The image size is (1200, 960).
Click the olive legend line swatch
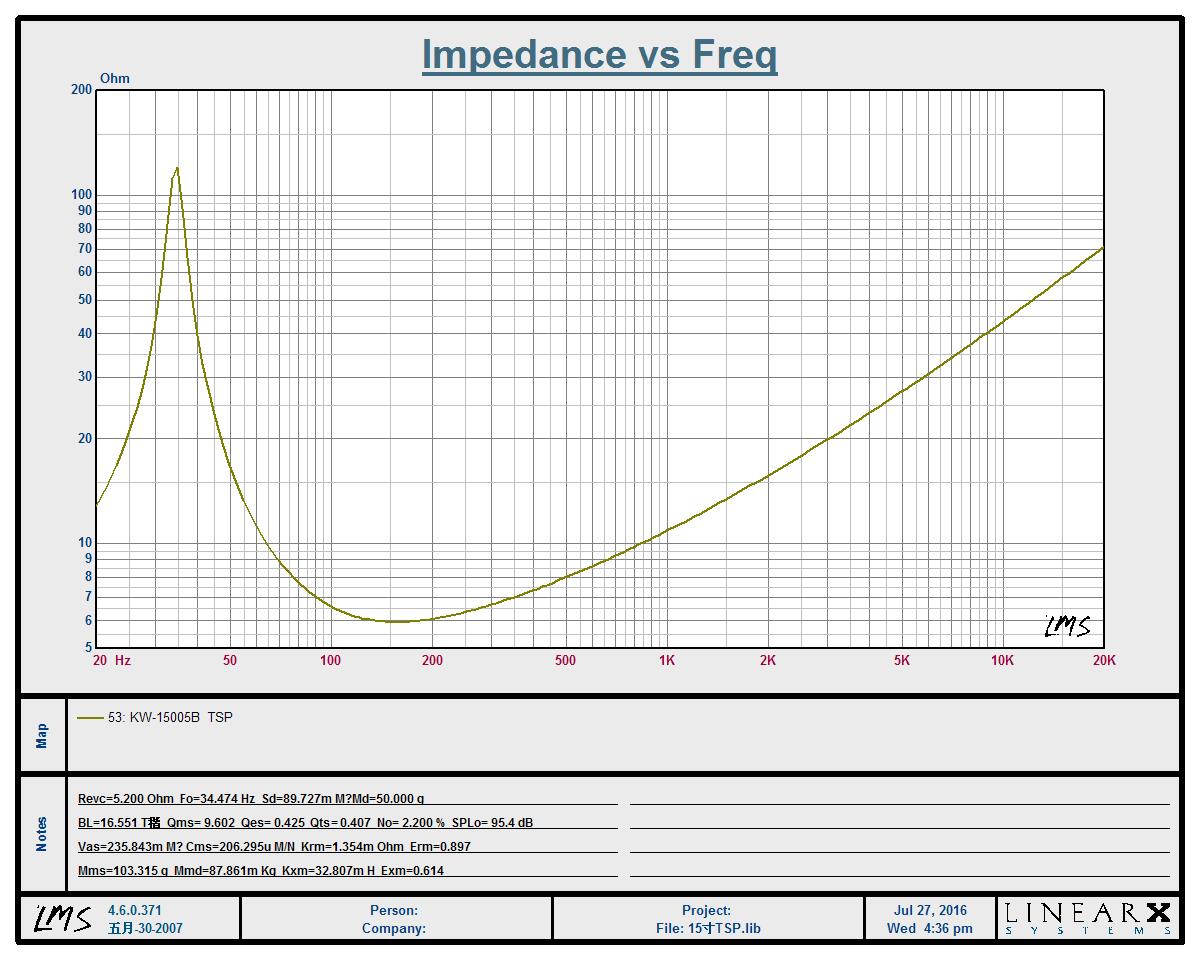[x=90, y=717]
